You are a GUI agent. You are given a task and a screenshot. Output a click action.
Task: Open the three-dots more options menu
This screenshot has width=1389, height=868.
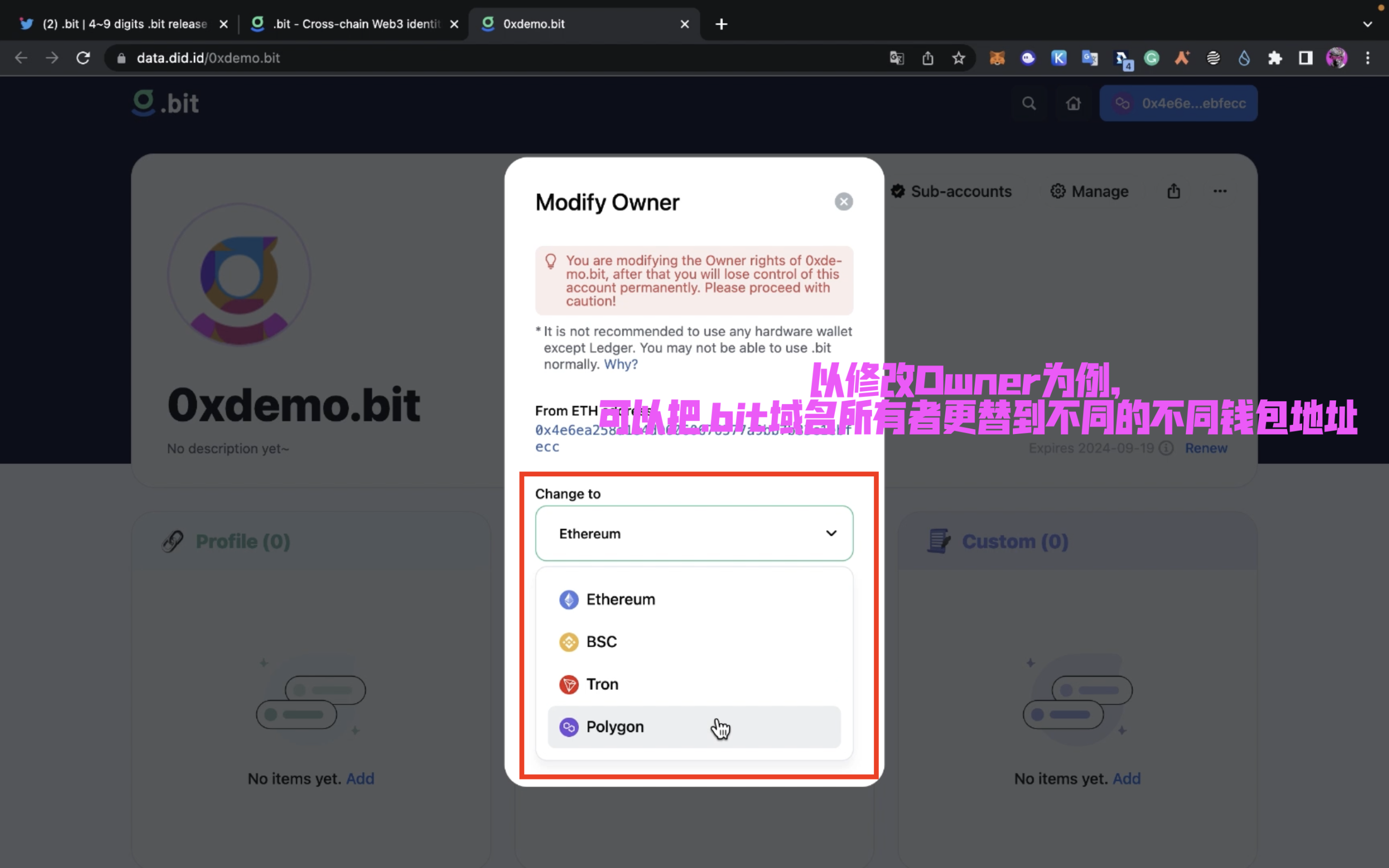pyautogui.click(x=1220, y=191)
